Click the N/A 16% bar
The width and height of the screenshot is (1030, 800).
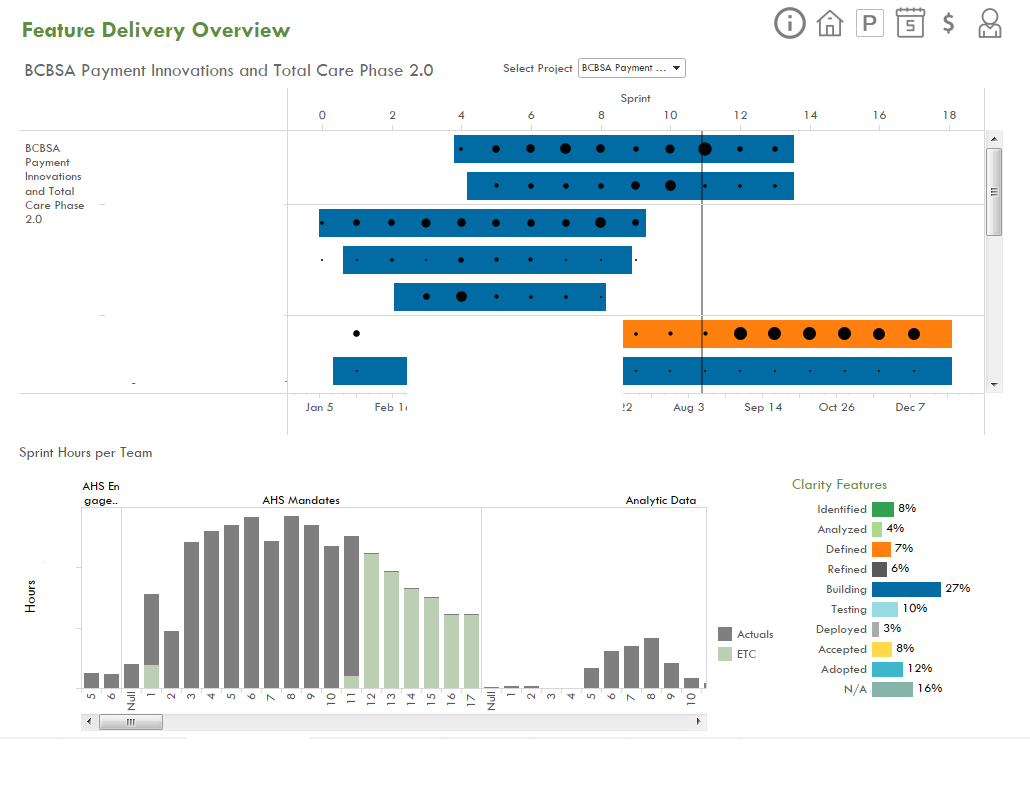coord(893,689)
